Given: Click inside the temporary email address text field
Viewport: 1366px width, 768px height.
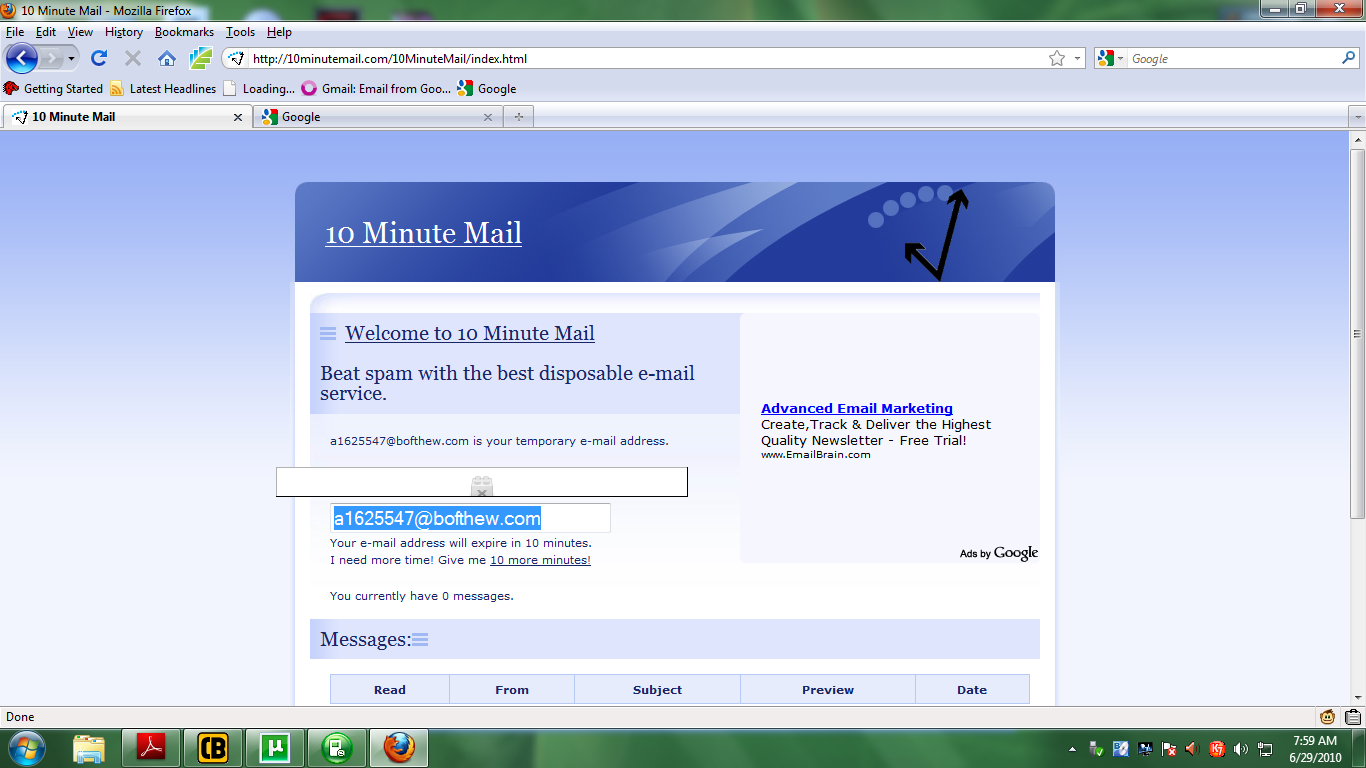Looking at the screenshot, I should [470, 517].
